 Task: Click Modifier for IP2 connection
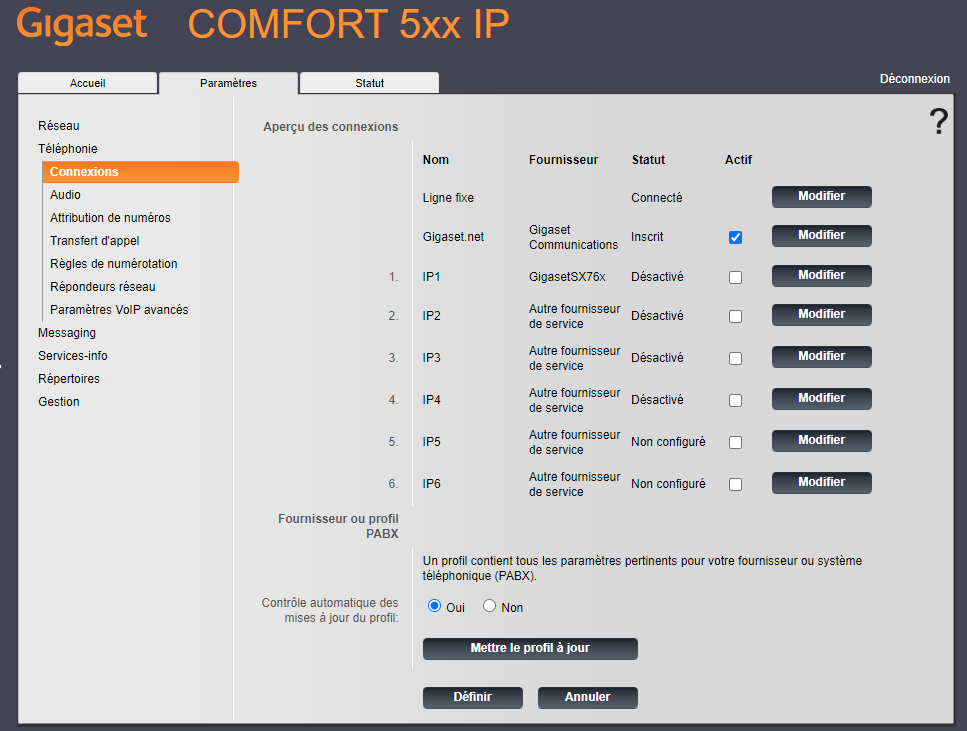[x=821, y=315]
